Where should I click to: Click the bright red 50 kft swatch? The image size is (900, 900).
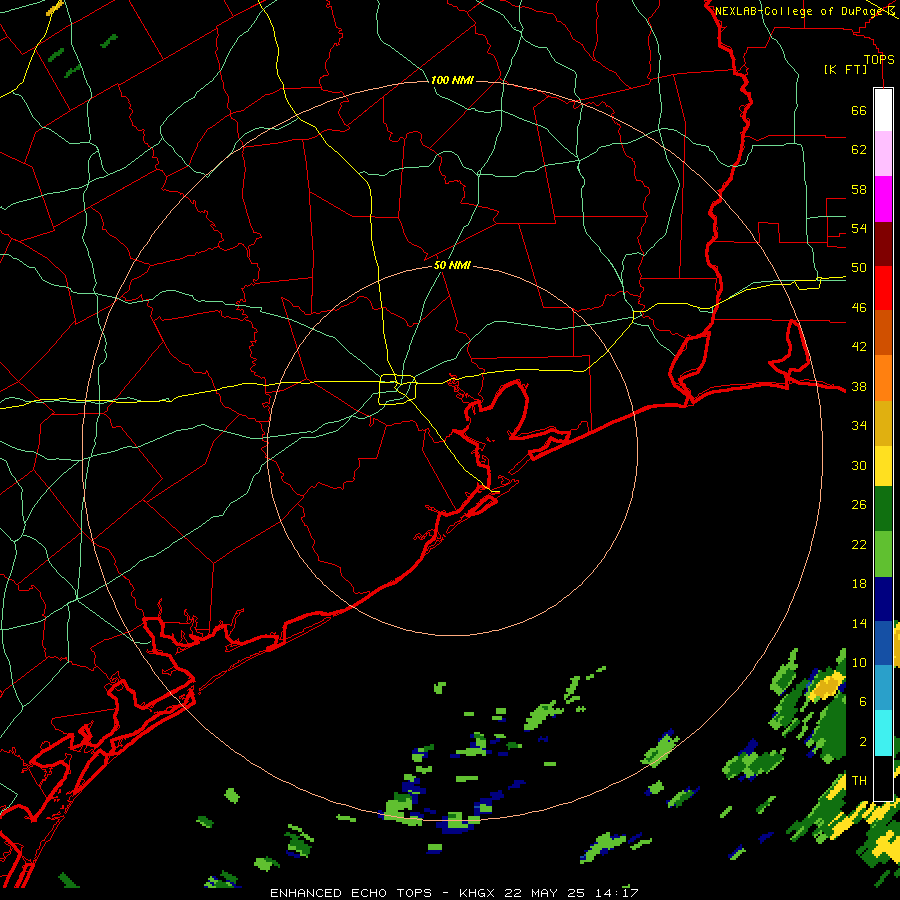pyautogui.click(x=883, y=288)
